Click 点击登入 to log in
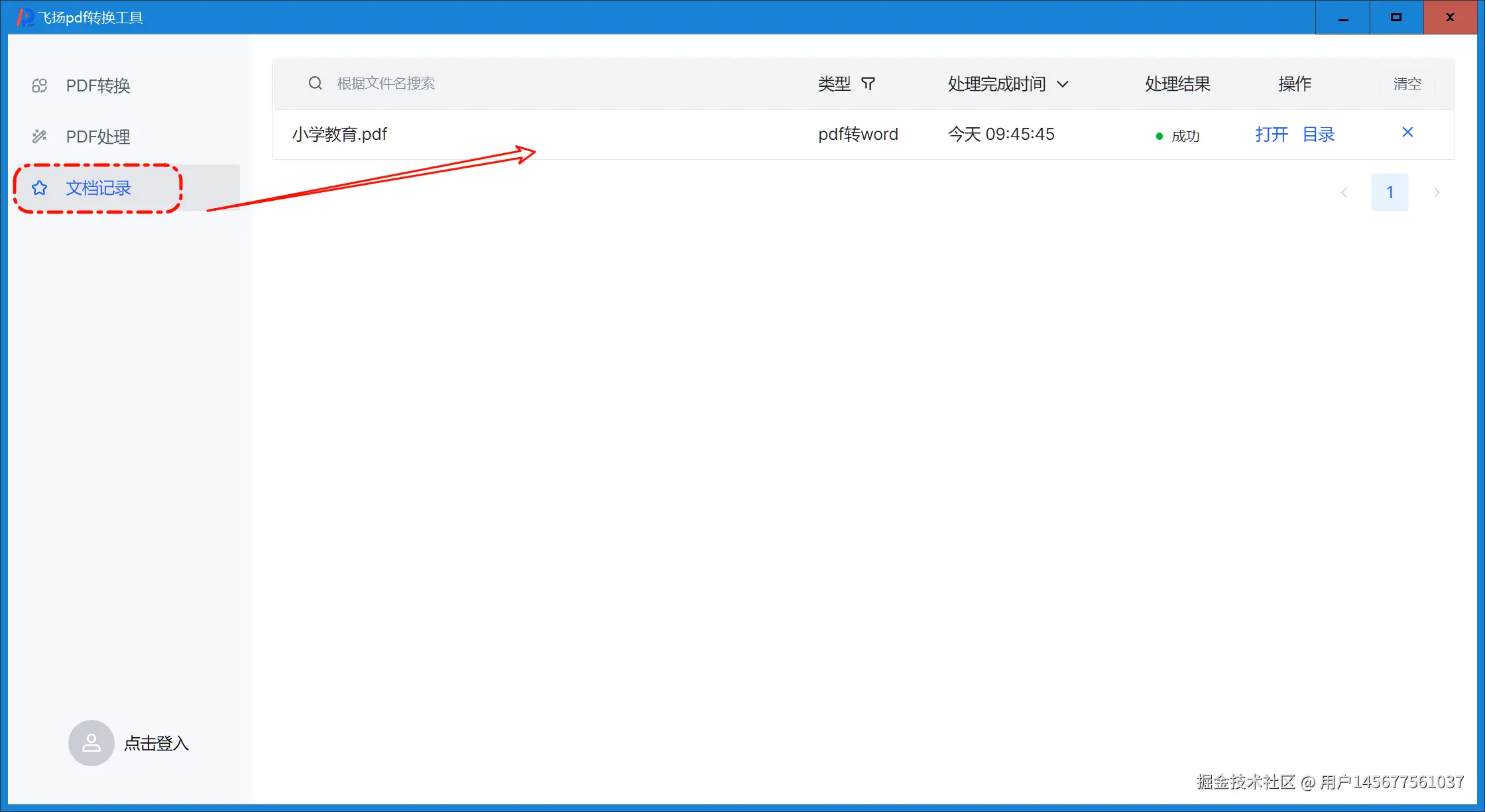The width and height of the screenshot is (1485, 812). [156, 743]
